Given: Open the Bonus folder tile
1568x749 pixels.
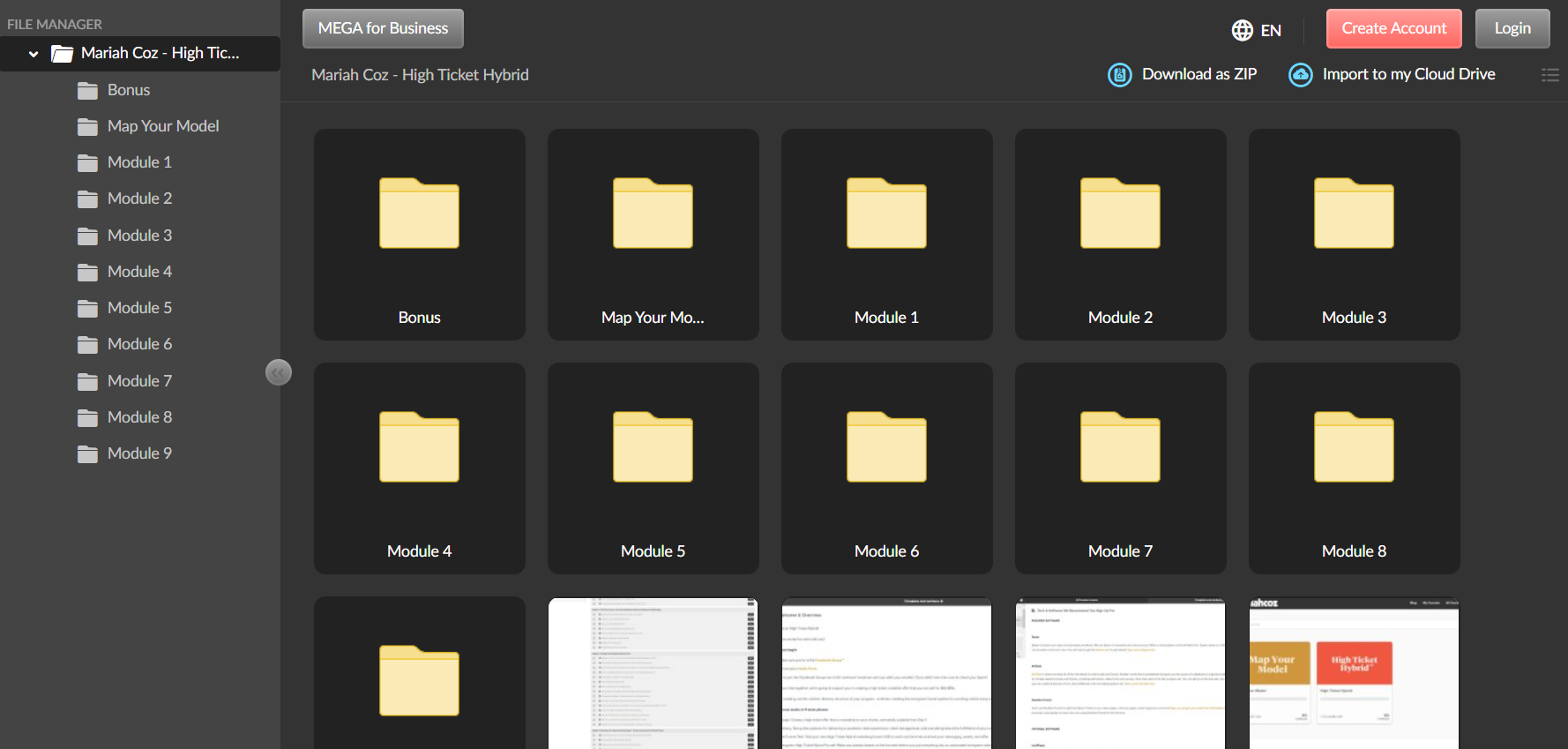Looking at the screenshot, I should 420,235.
